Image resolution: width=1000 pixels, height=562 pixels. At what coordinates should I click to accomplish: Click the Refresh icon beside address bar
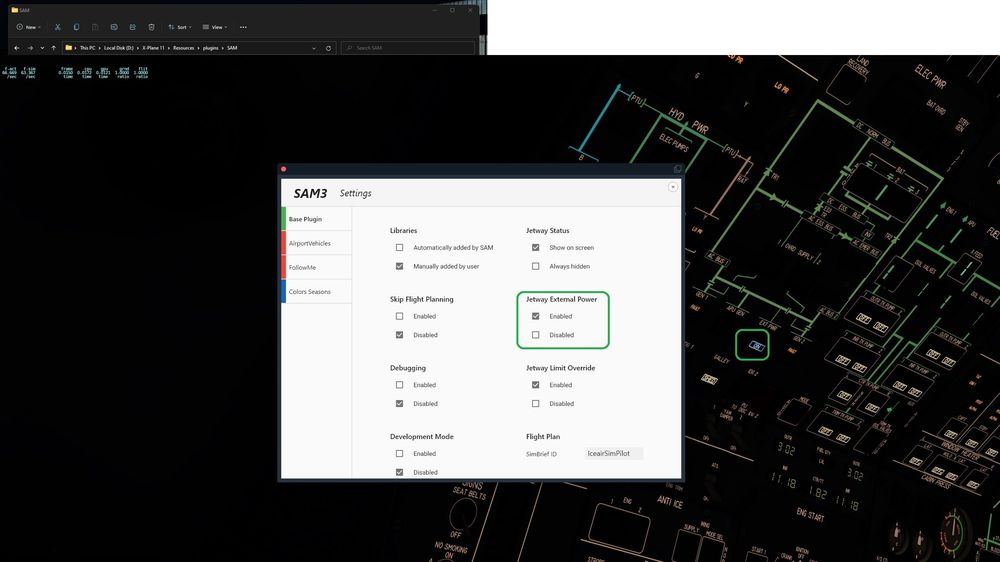point(329,48)
